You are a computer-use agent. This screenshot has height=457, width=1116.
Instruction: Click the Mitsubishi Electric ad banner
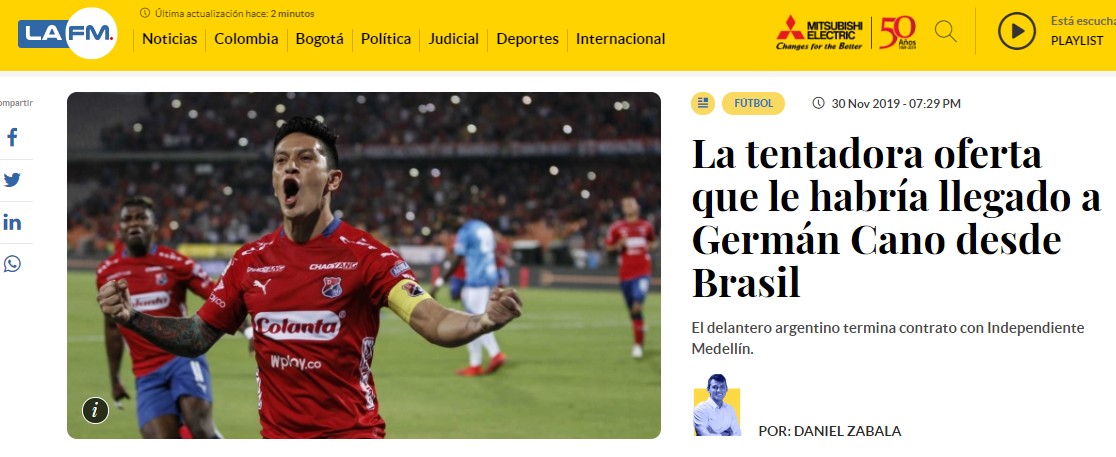846,33
